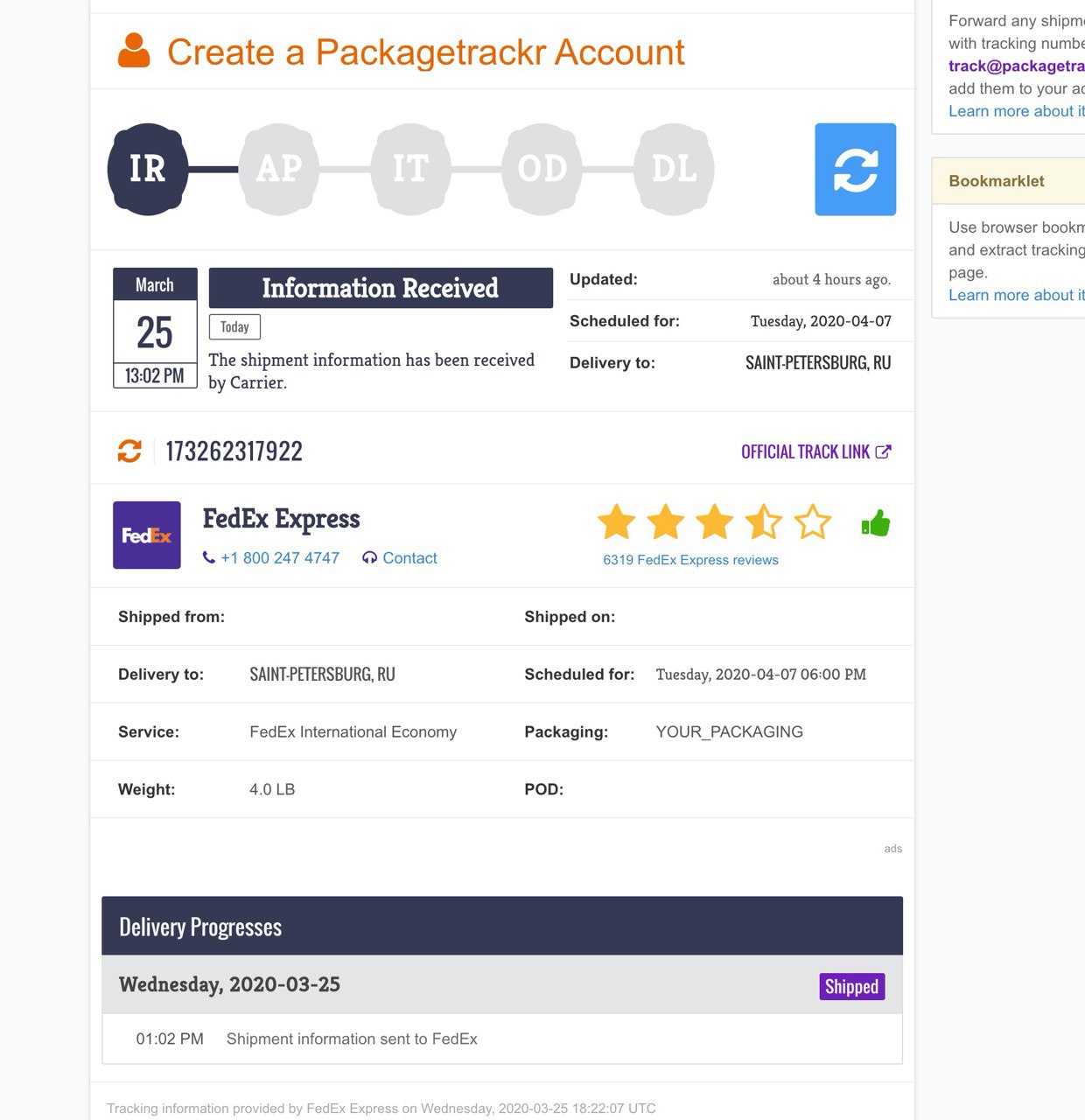Click the orange user account icon

[134, 51]
